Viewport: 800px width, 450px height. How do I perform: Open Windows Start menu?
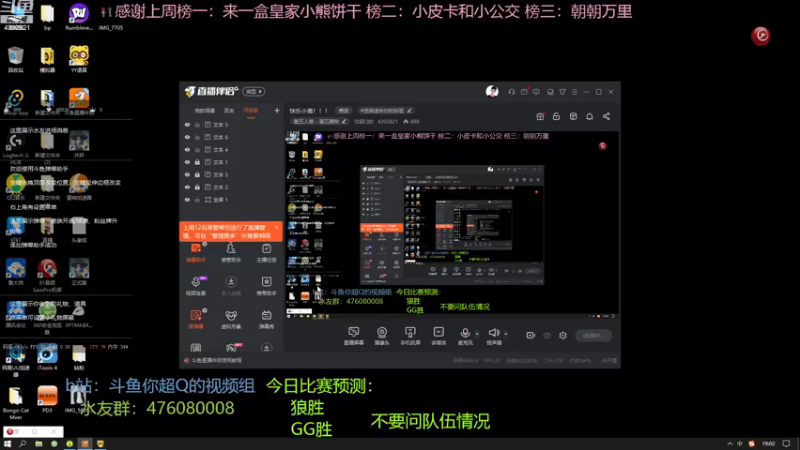point(7,444)
